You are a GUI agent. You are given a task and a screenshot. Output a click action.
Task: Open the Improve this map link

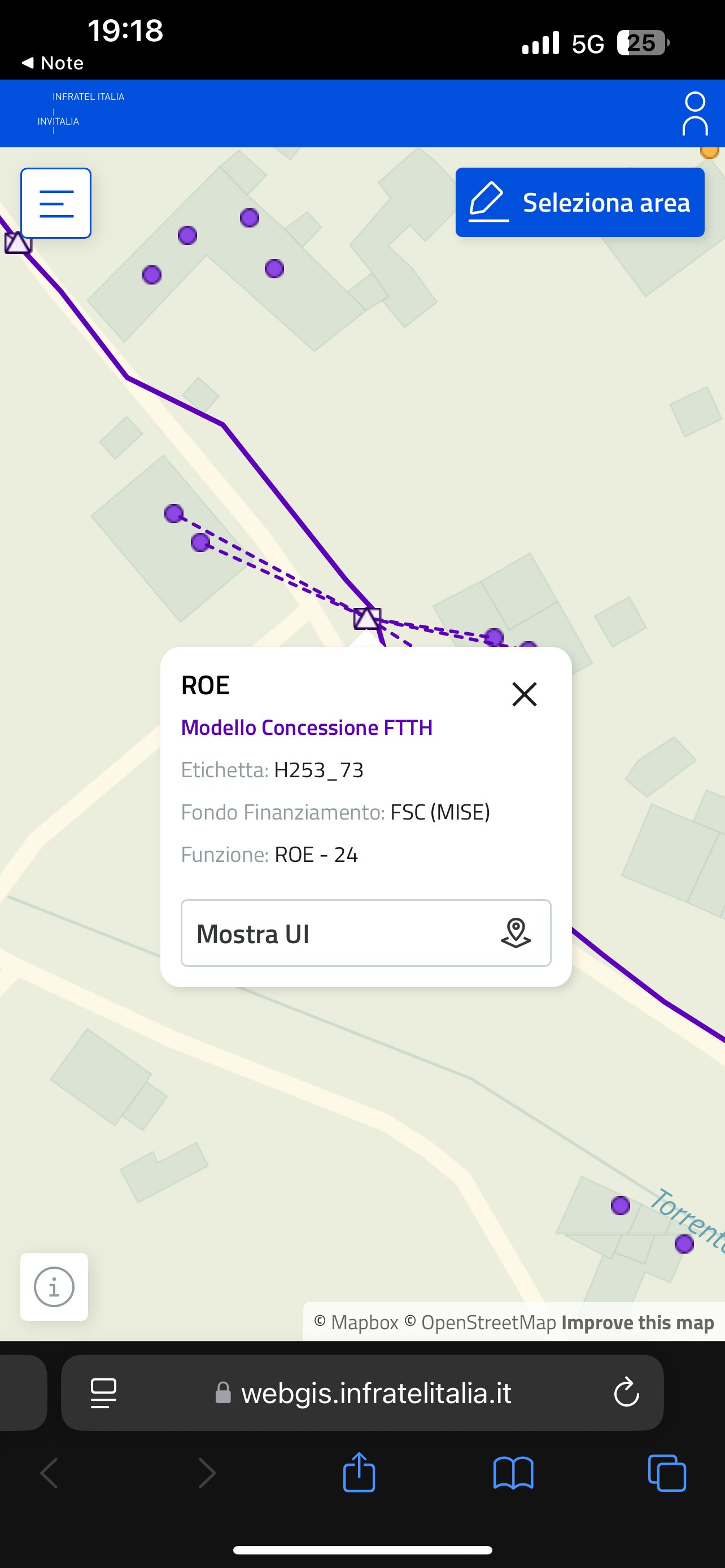tap(637, 1322)
